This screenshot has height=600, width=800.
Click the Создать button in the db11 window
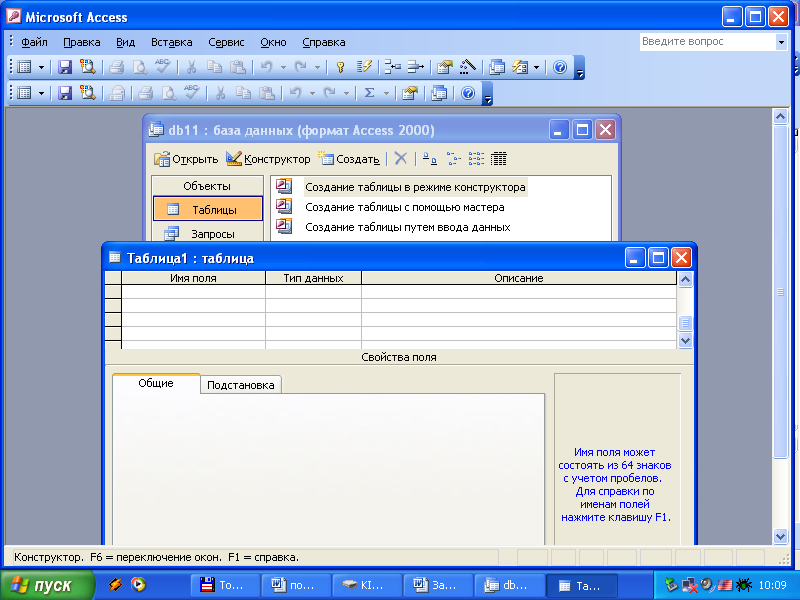pos(349,159)
